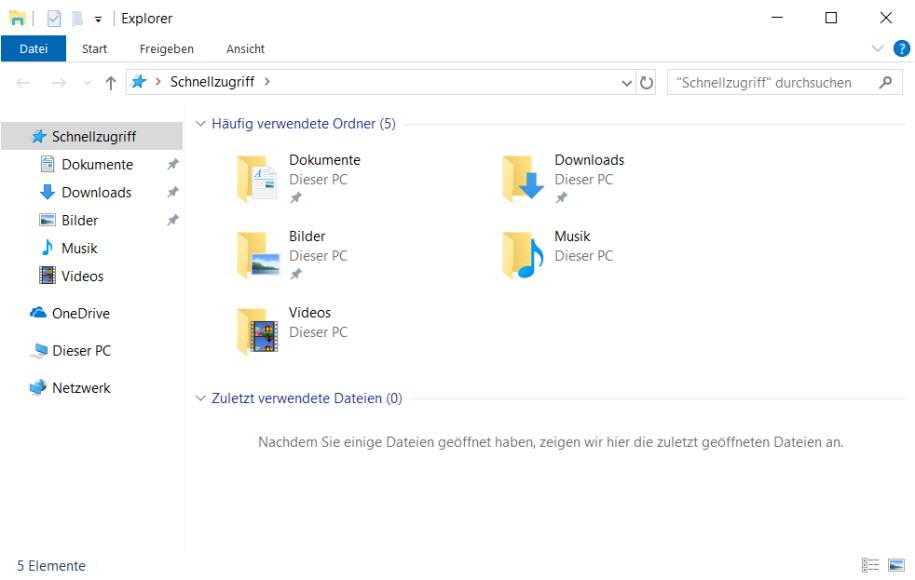Refresh the current folder view

click(x=644, y=82)
